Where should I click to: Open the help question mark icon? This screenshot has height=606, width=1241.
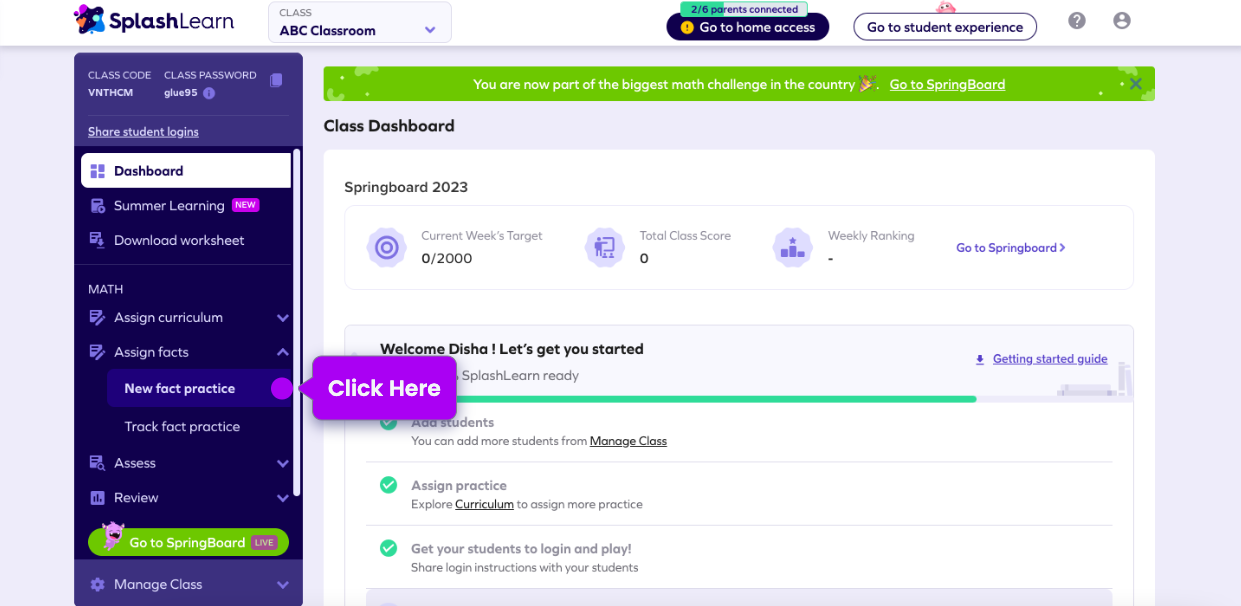(1077, 21)
